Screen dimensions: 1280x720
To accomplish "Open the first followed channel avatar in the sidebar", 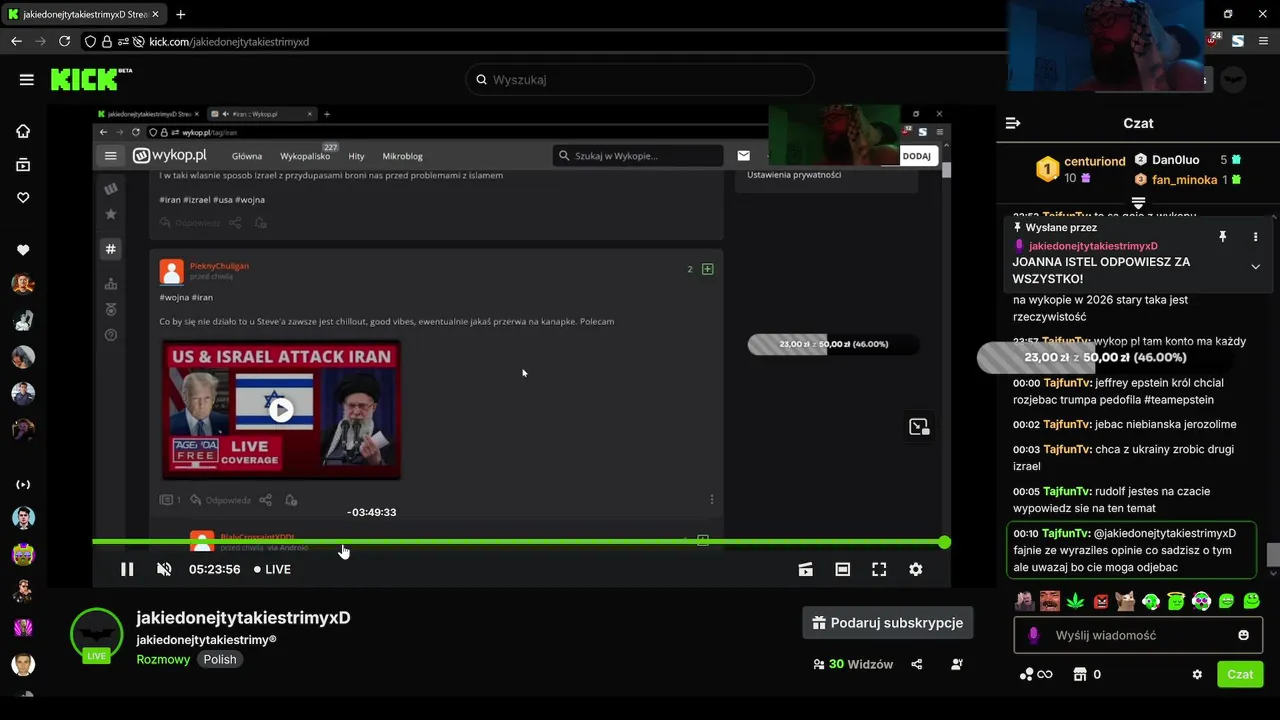I will (23, 284).
